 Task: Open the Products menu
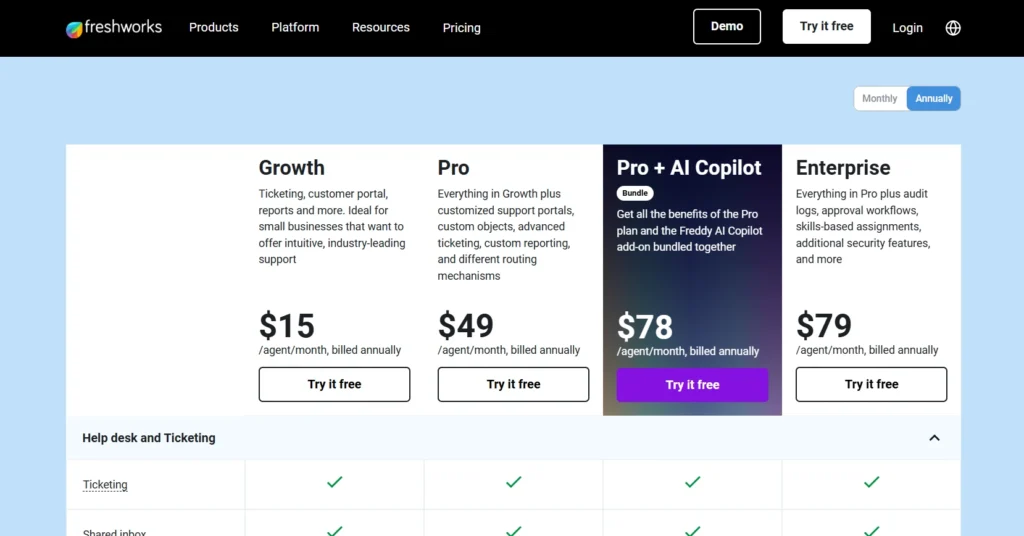coord(214,27)
